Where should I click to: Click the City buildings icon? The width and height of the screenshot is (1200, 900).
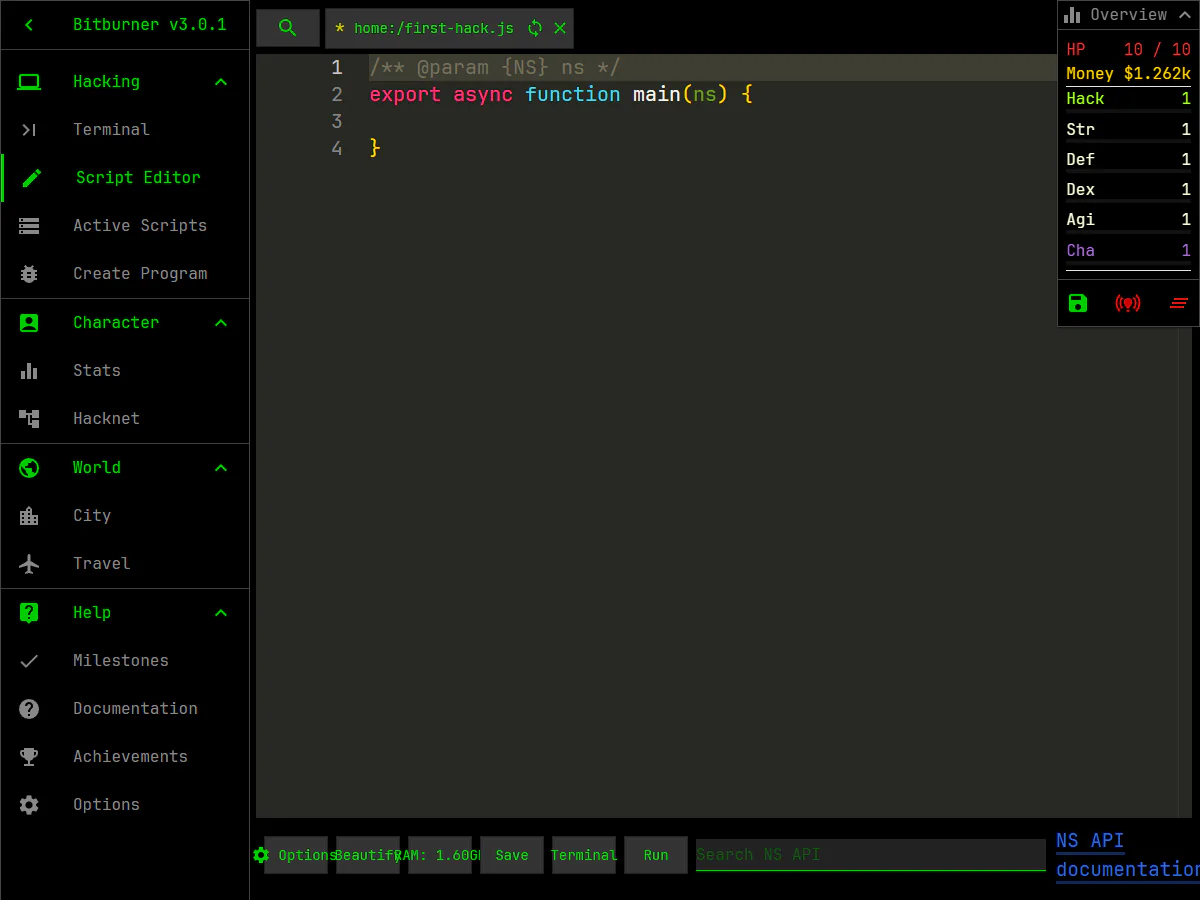click(29, 516)
